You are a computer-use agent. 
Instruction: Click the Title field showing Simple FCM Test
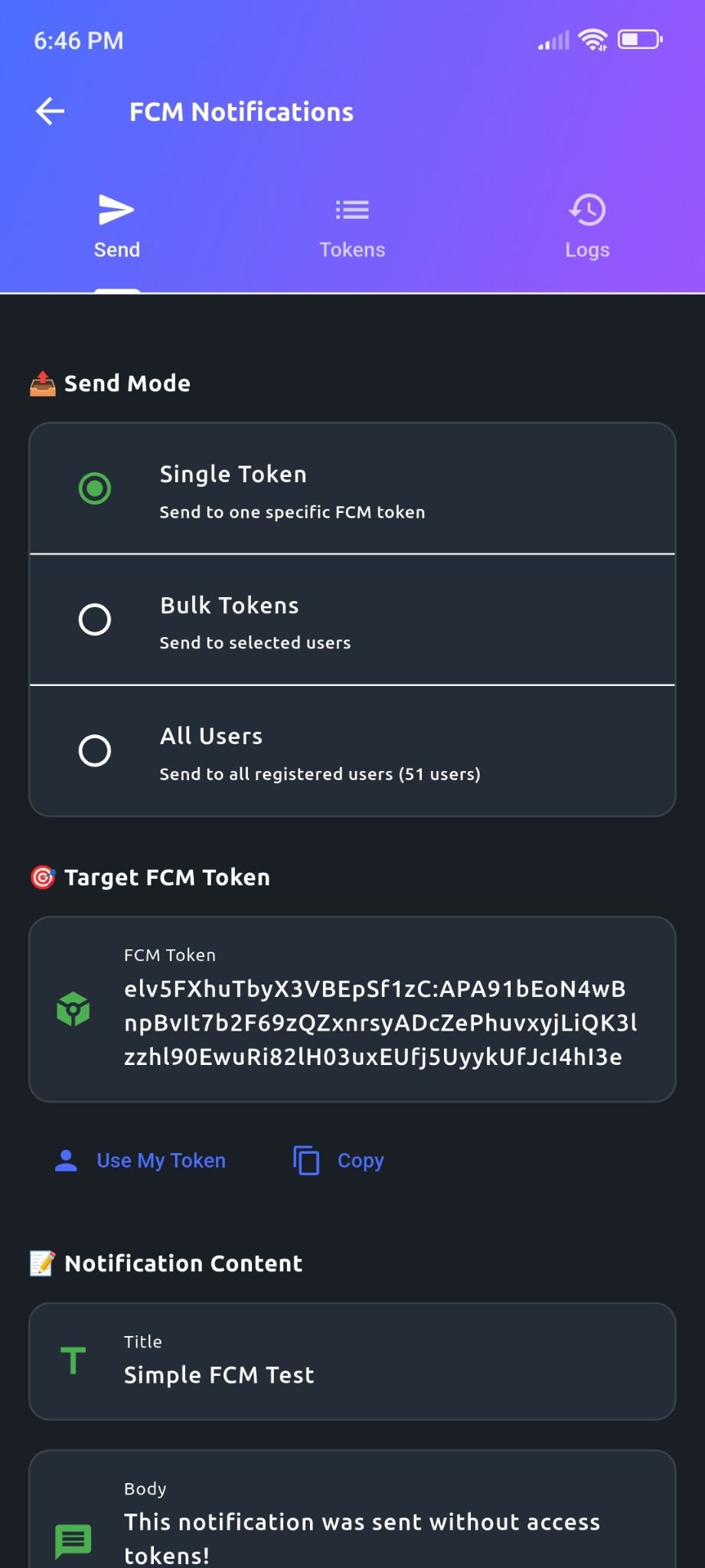(x=352, y=1363)
